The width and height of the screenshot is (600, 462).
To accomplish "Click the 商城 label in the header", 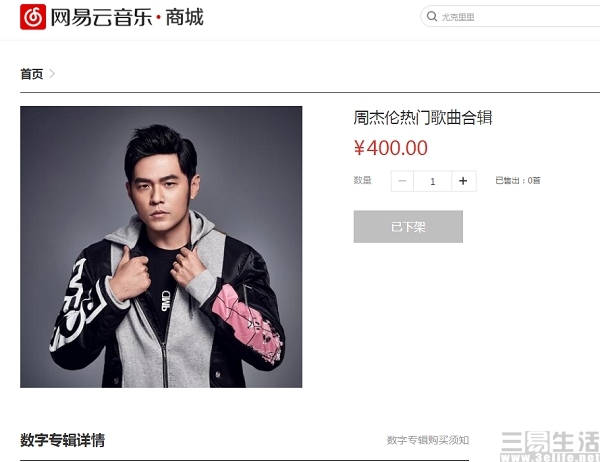I will tap(184, 18).
